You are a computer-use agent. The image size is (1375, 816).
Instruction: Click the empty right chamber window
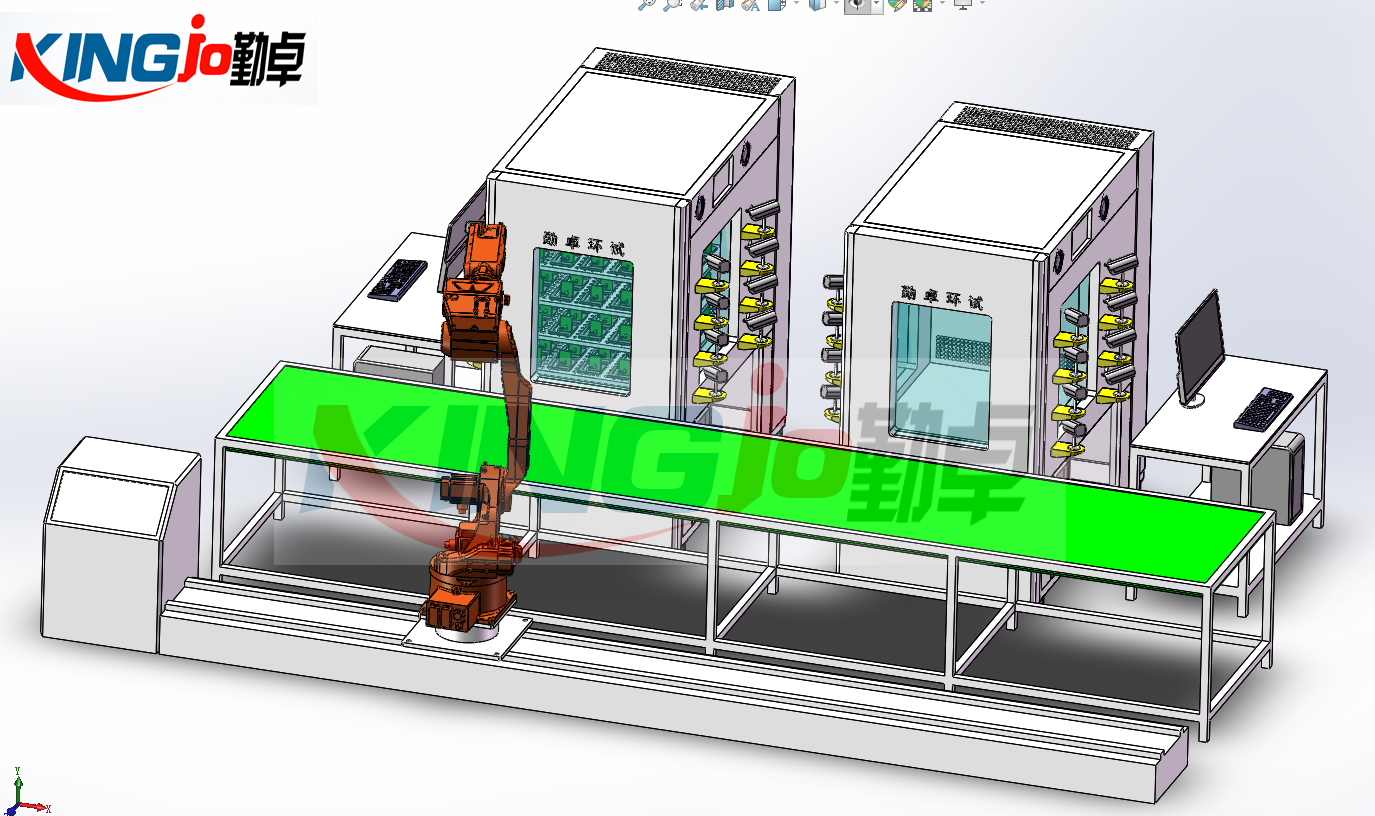tap(941, 378)
